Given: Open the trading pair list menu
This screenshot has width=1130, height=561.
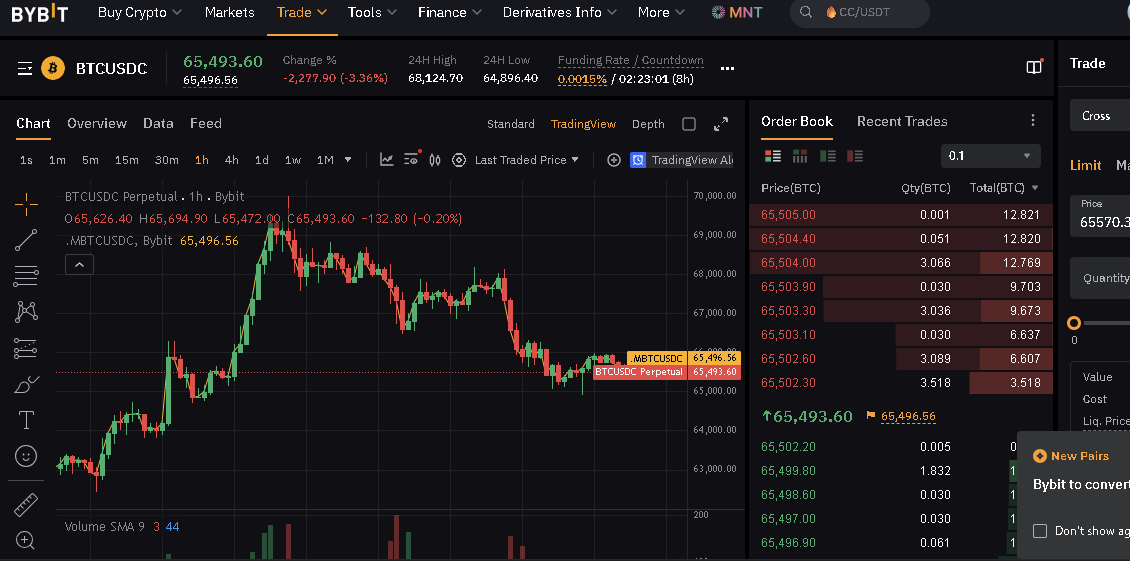Looking at the screenshot, I should (25, 69).
